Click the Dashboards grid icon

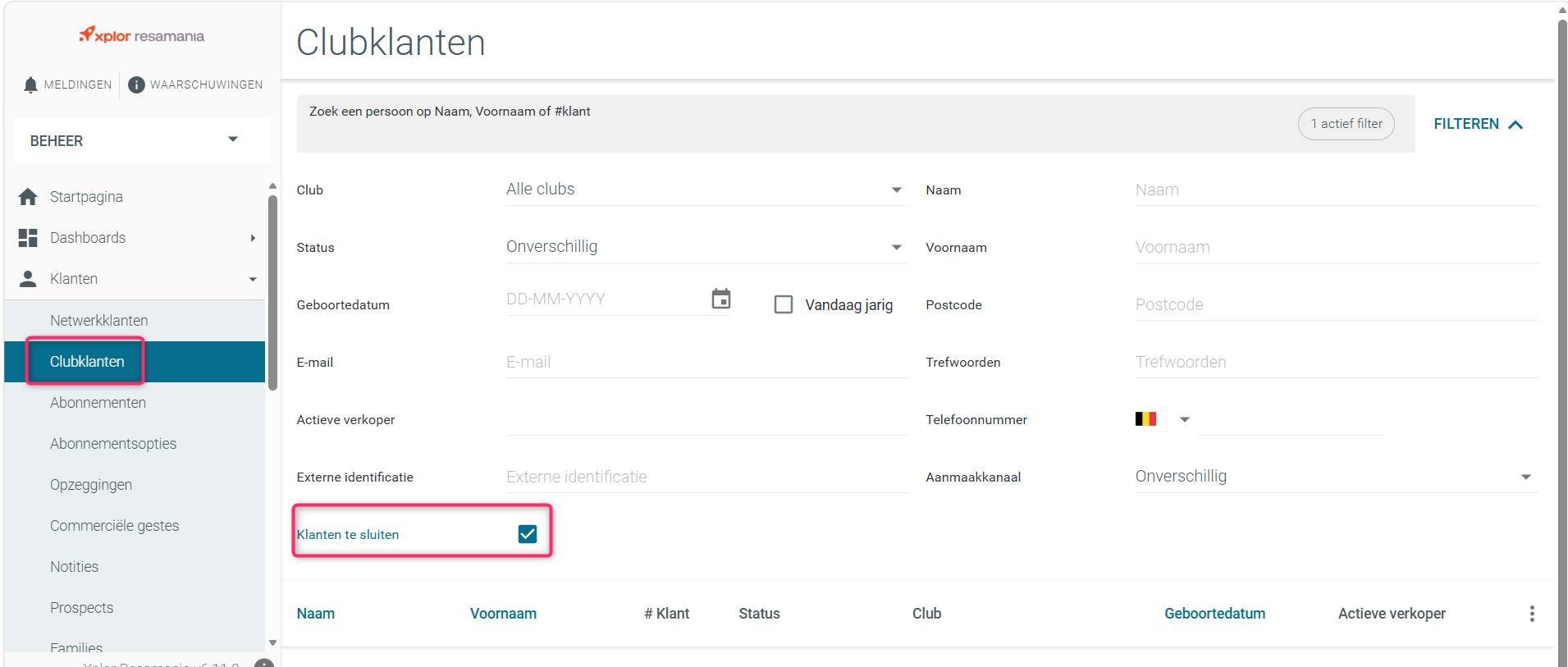(x=28, y=238)
